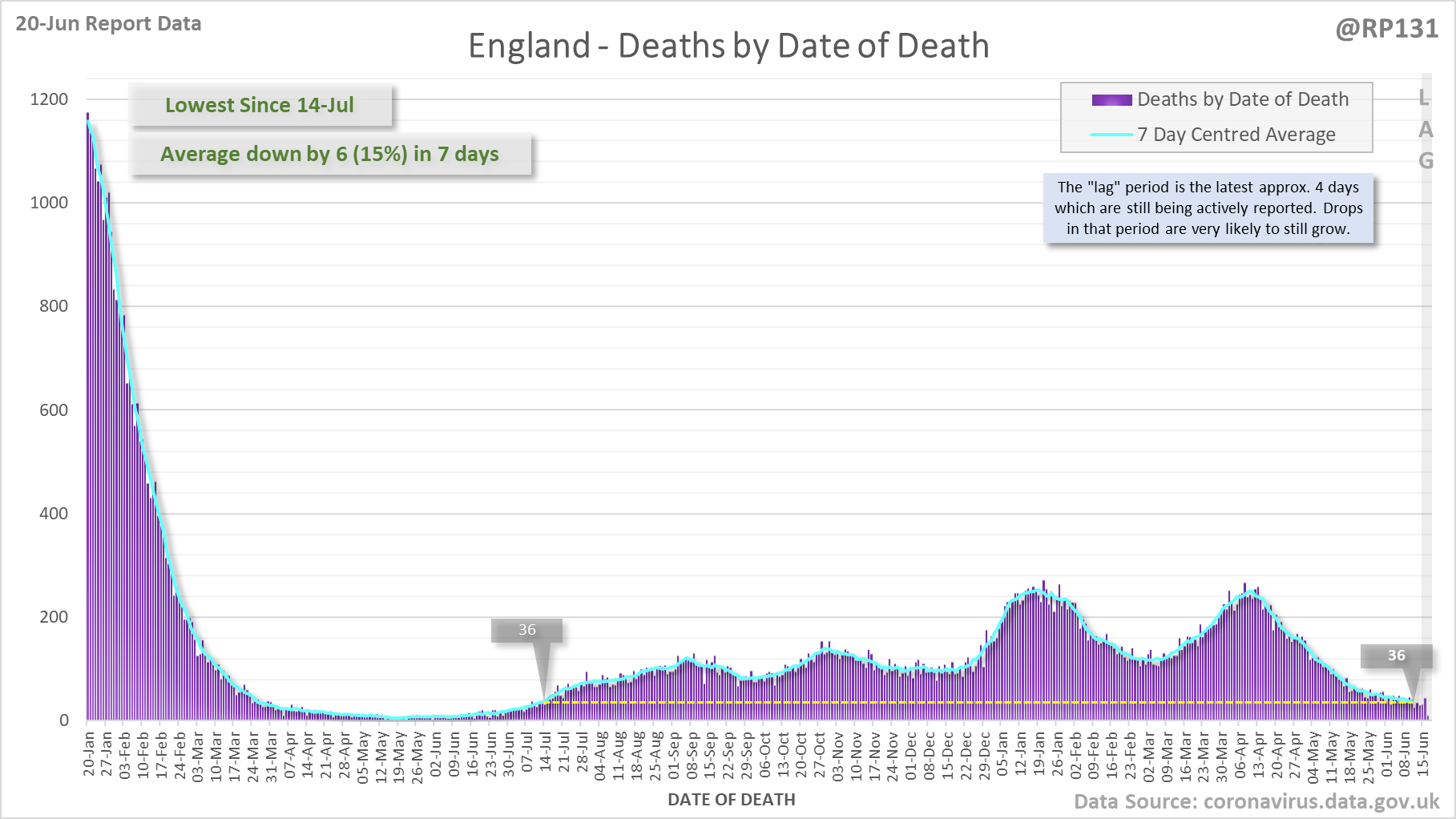Click the 14-Jul date on the horizontal axis
This screenshot has width=1456, height=819.
[545, 753]
